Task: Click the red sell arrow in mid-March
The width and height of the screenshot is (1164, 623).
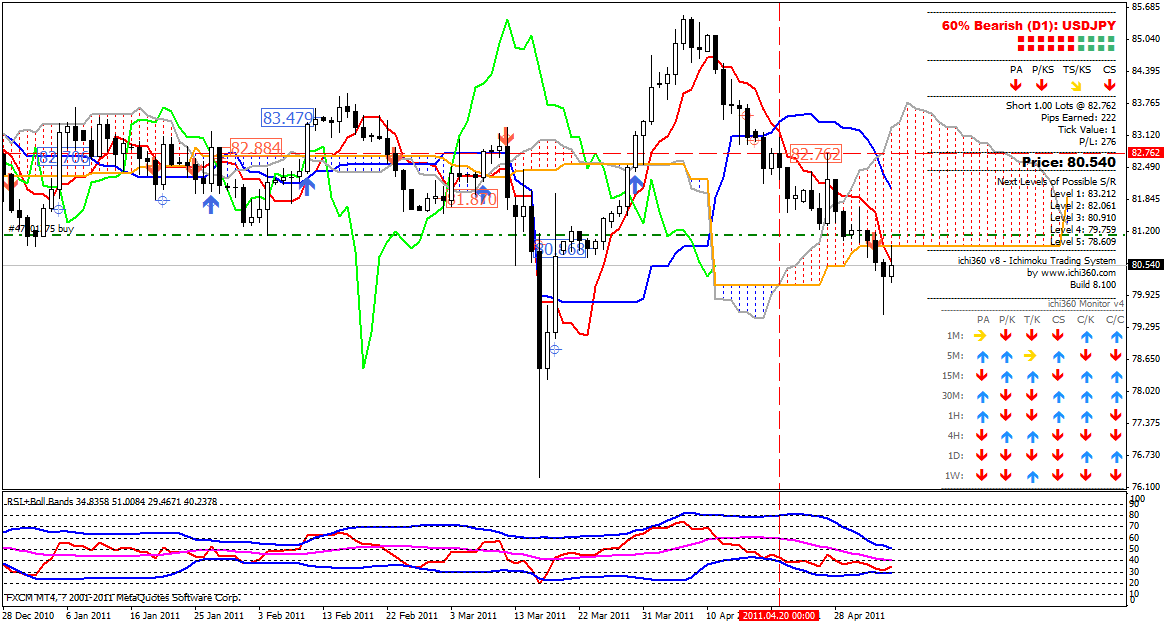Action: click(506, 136)
